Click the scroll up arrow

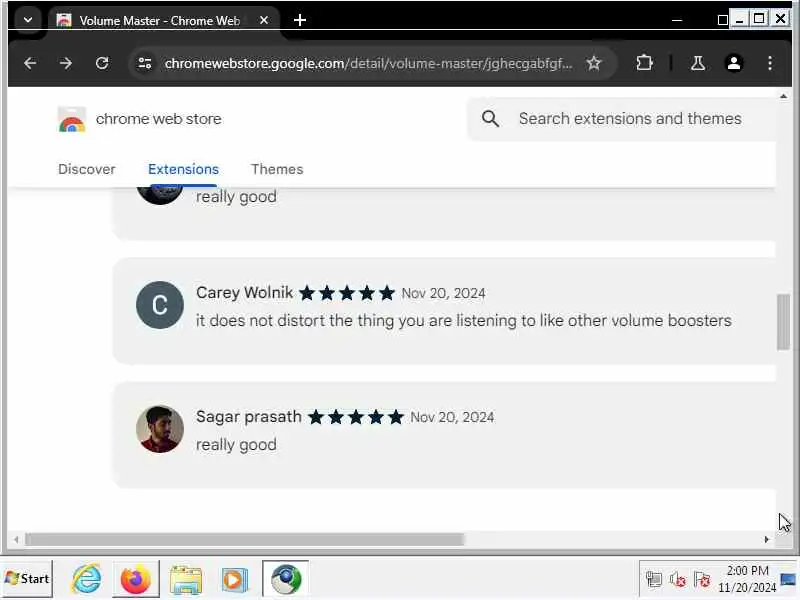[x=783, y=96]
